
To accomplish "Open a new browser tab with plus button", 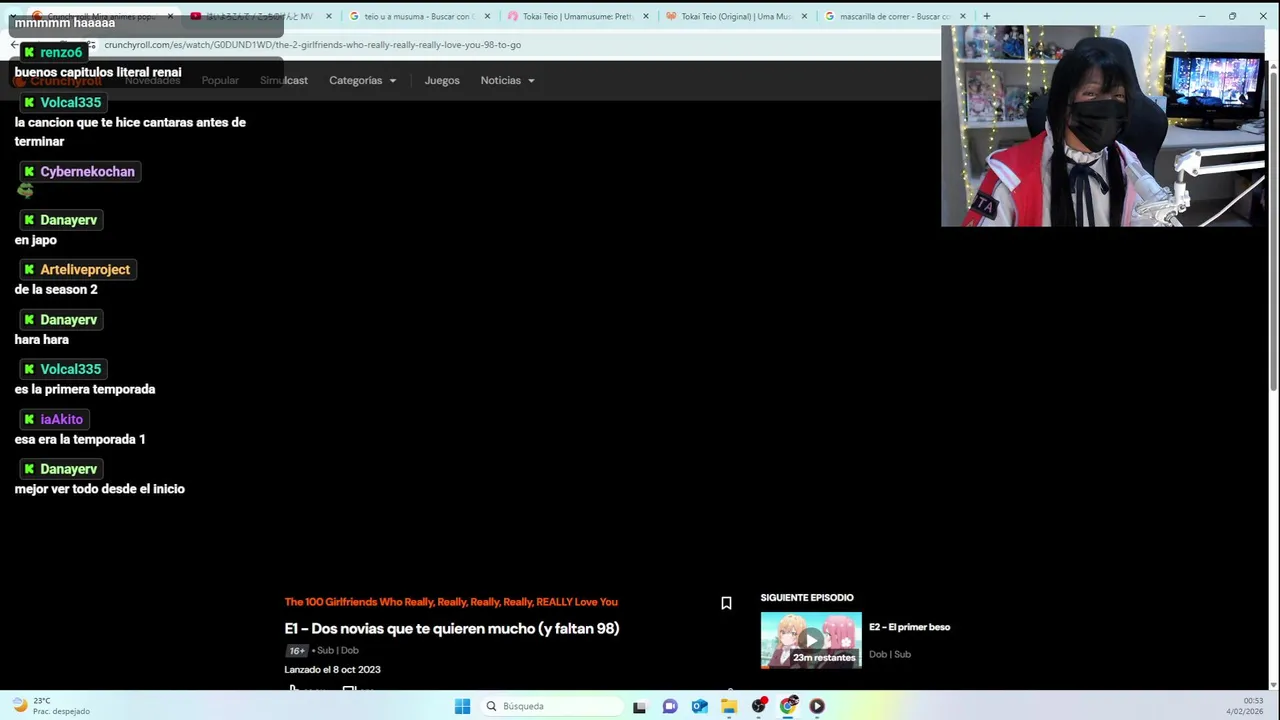I will click(987, 16).
